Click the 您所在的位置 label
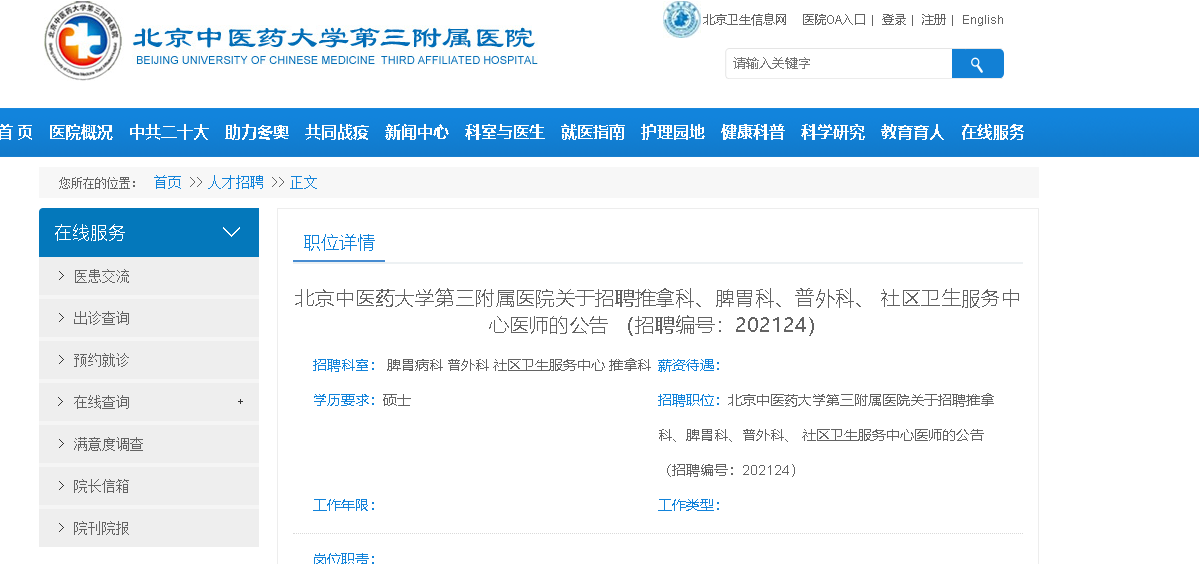 click(x=97, y=183)
